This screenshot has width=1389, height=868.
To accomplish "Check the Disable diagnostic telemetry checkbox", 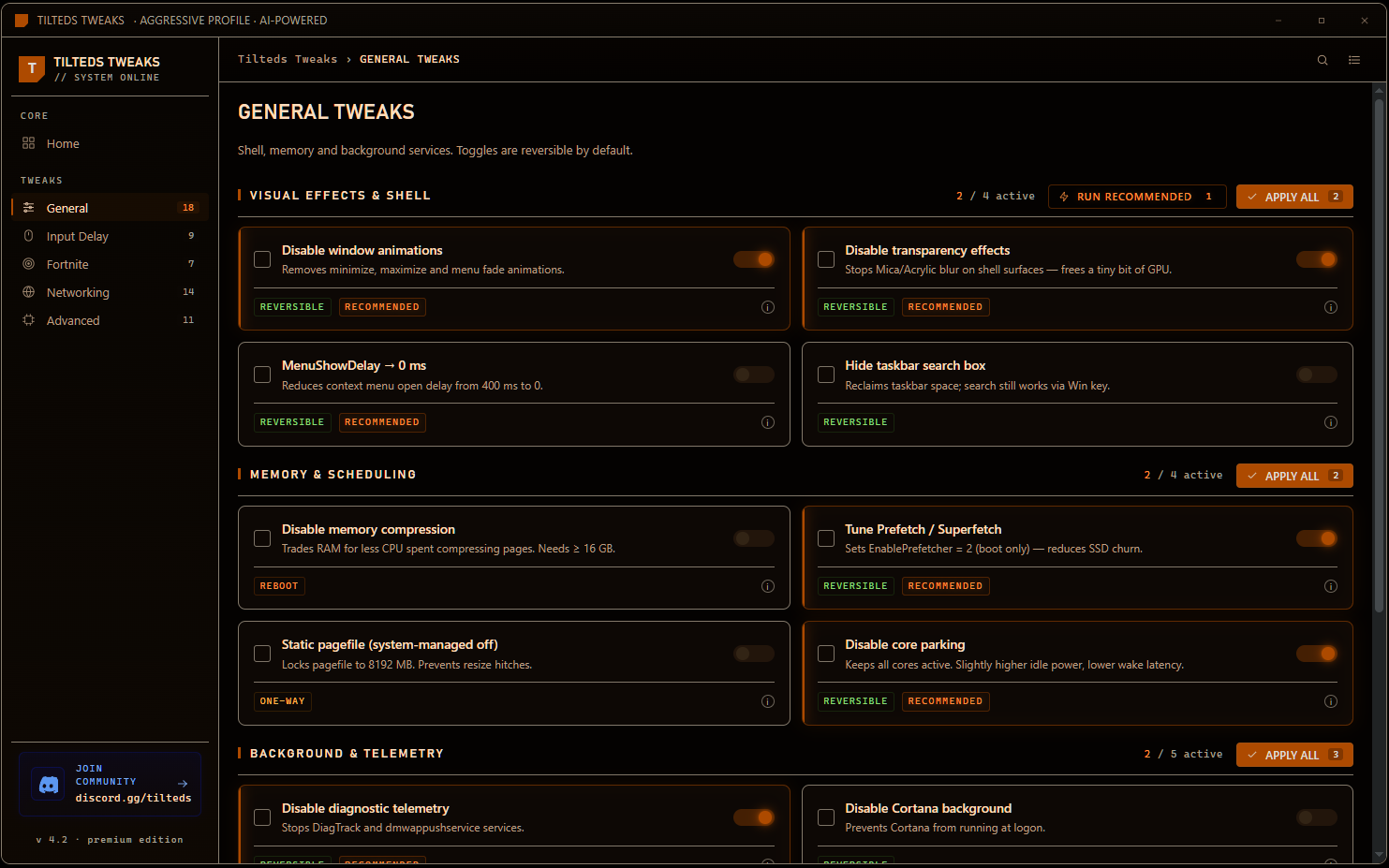I will pyautogui.click(x=262, y=817).
